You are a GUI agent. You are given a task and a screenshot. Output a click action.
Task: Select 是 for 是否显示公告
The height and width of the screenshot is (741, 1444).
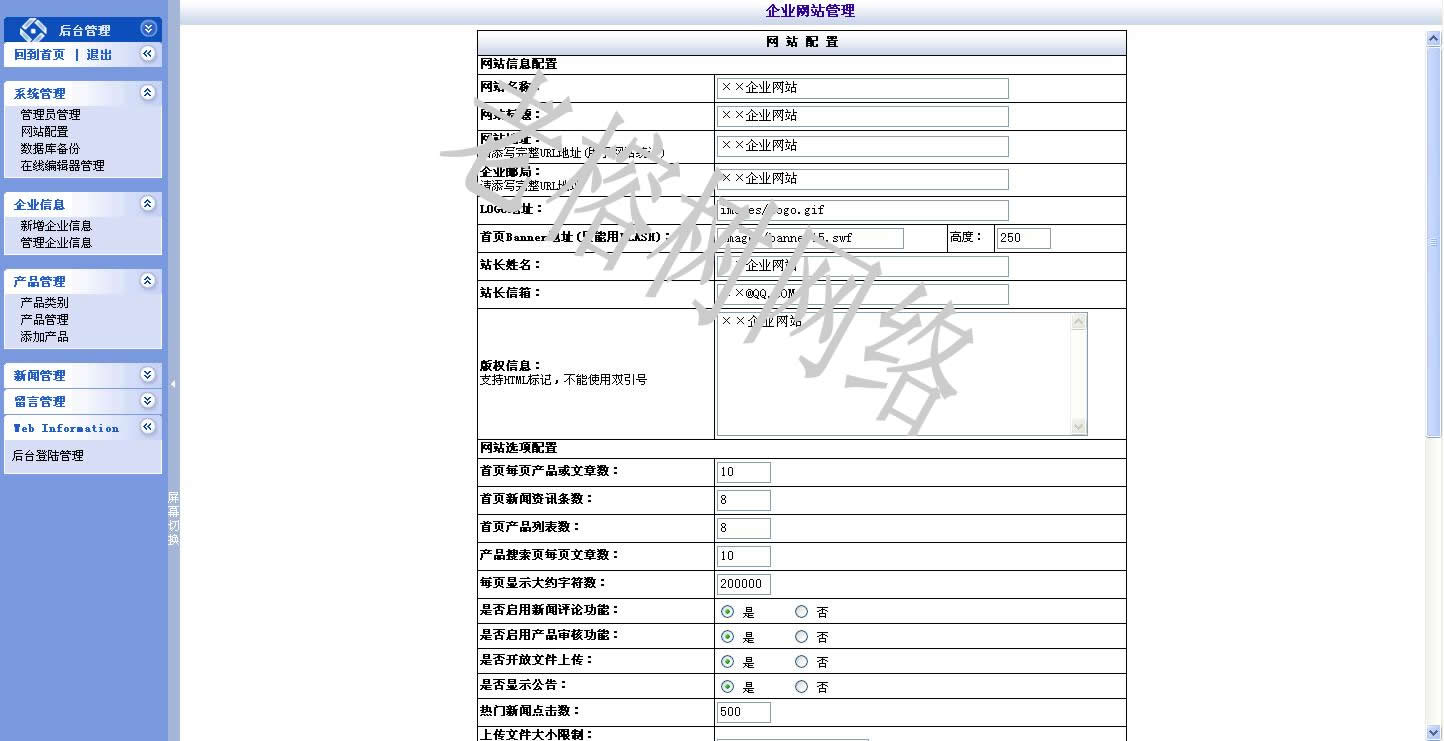pos(727,686)
